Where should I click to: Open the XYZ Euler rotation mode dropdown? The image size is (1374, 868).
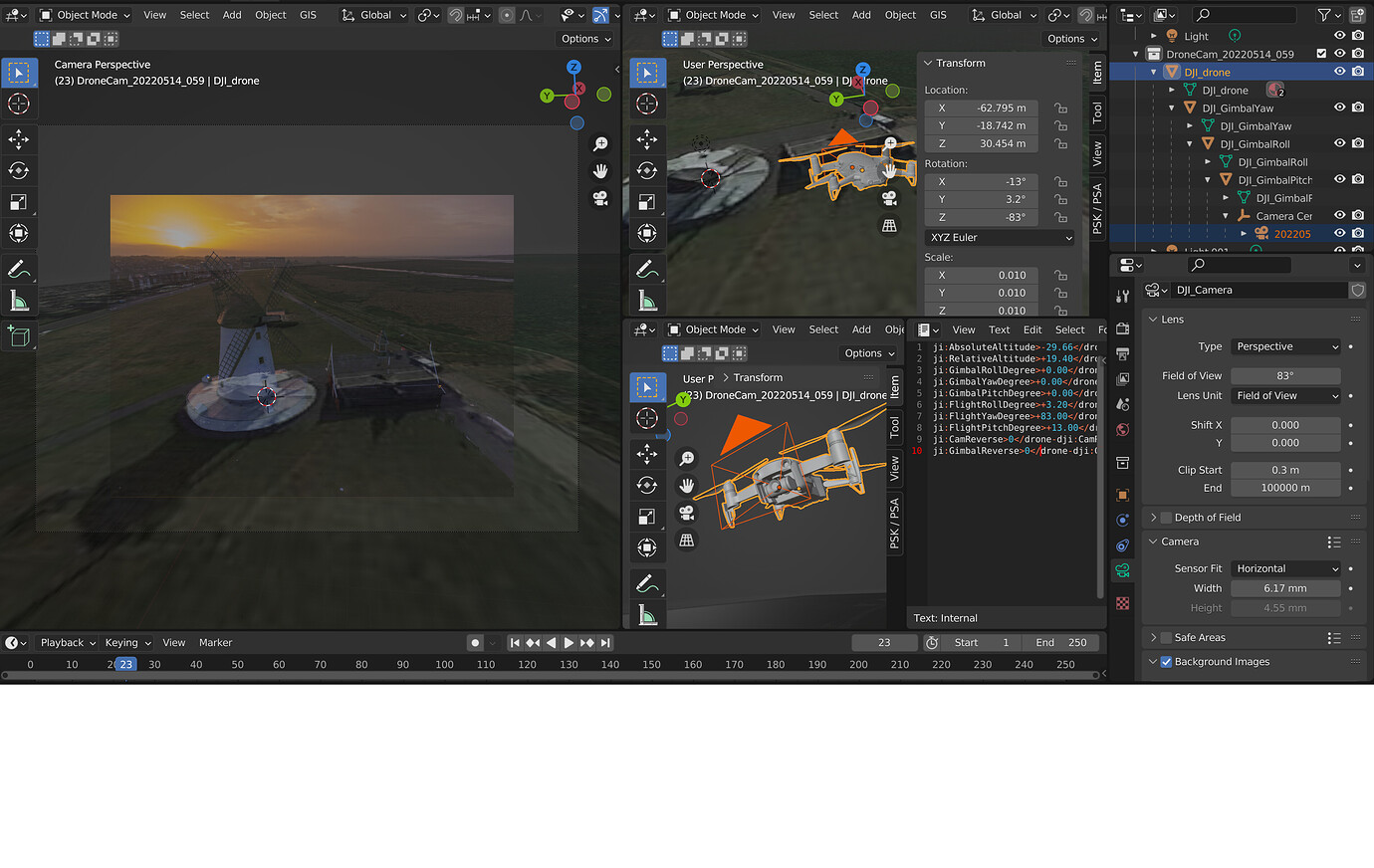pos(1000,238)
